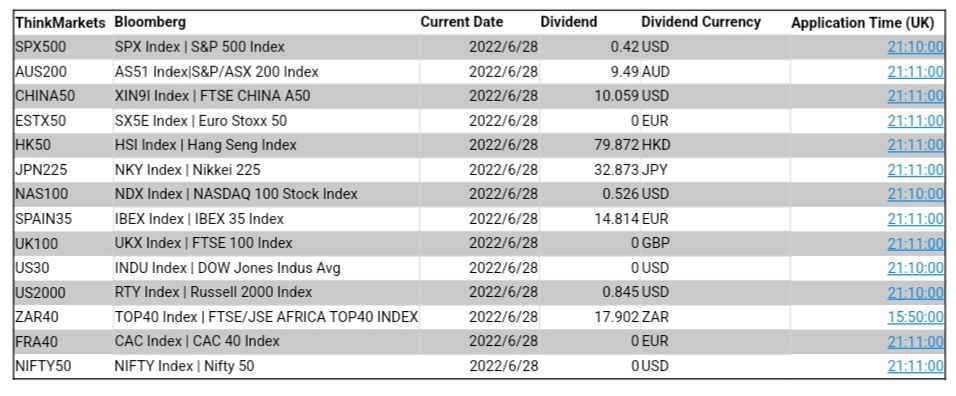The image size is (956, 396).
Task: Select the TOP40 Index FTSE/JSE cell
Action: (x=266, y=317)
